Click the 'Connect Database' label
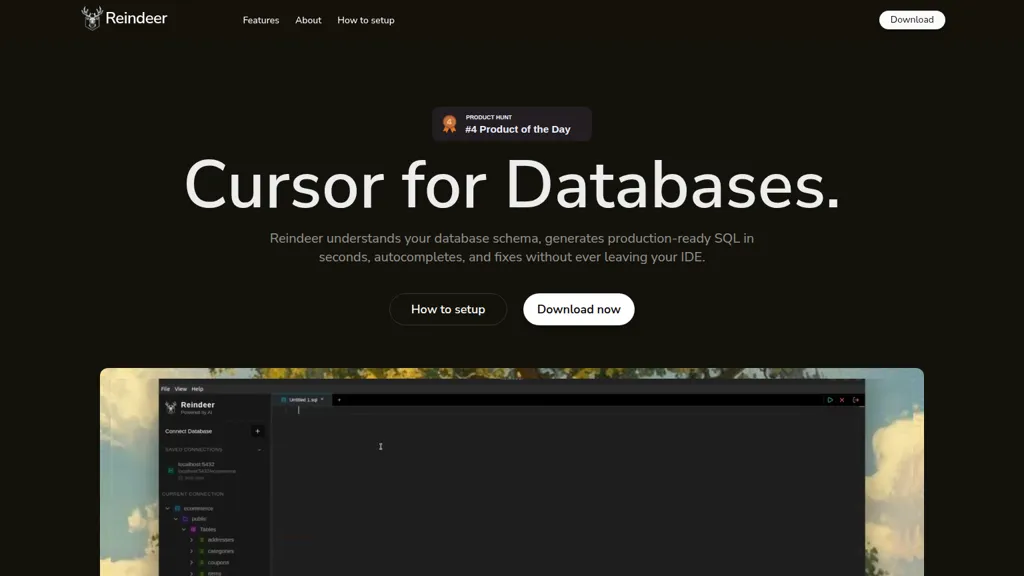The width and height of the screenshot is (1024, 576). tap(188, 431)
